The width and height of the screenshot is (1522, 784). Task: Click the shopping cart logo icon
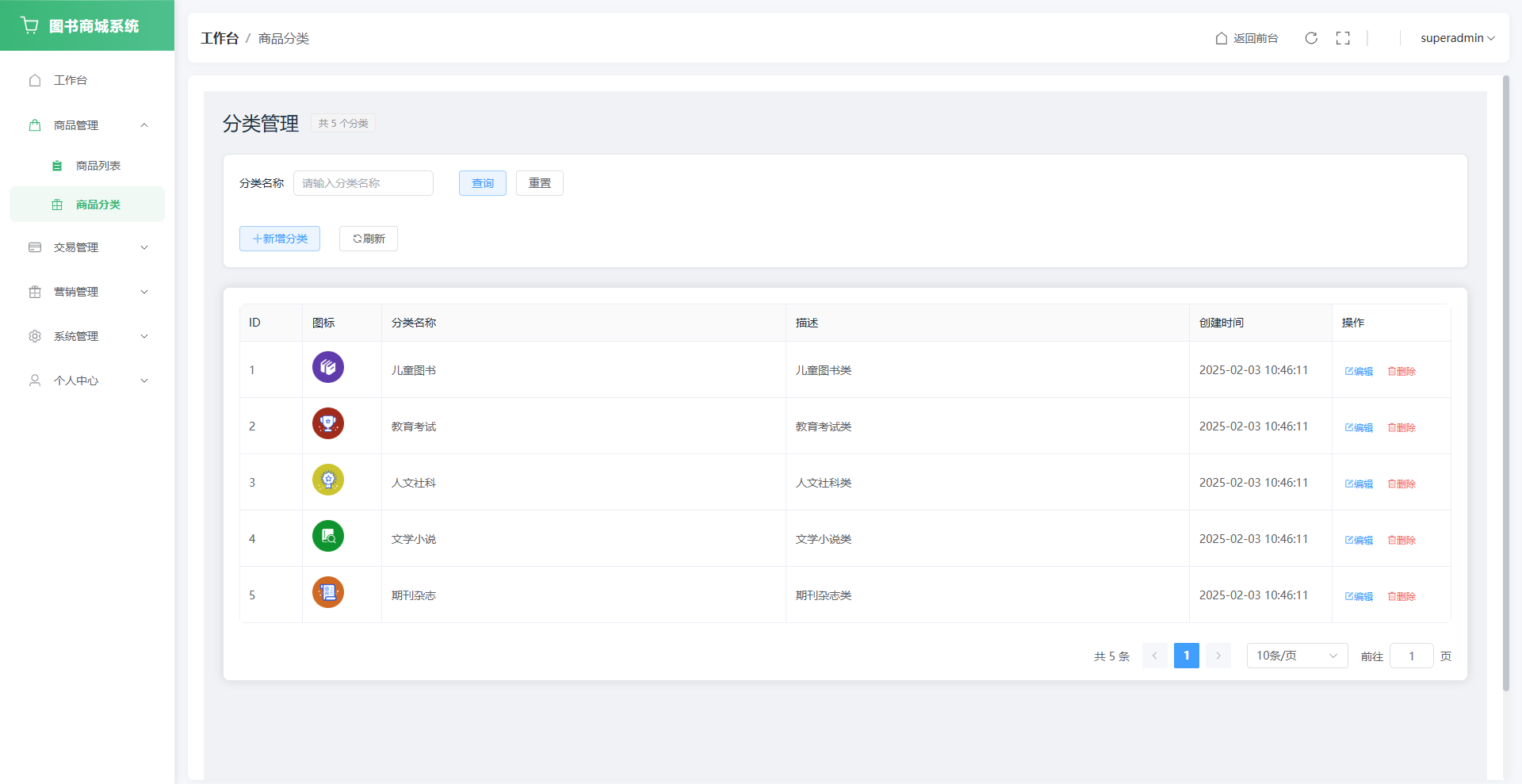[x=30, y=25]
